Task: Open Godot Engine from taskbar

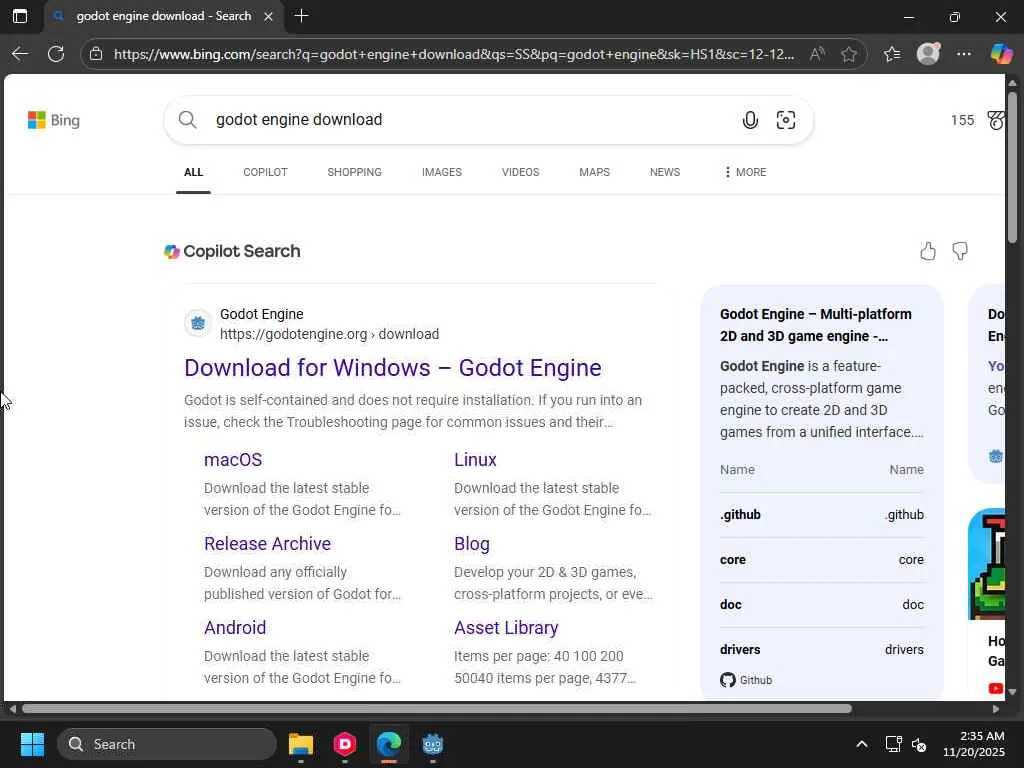Action: point(432,744)
